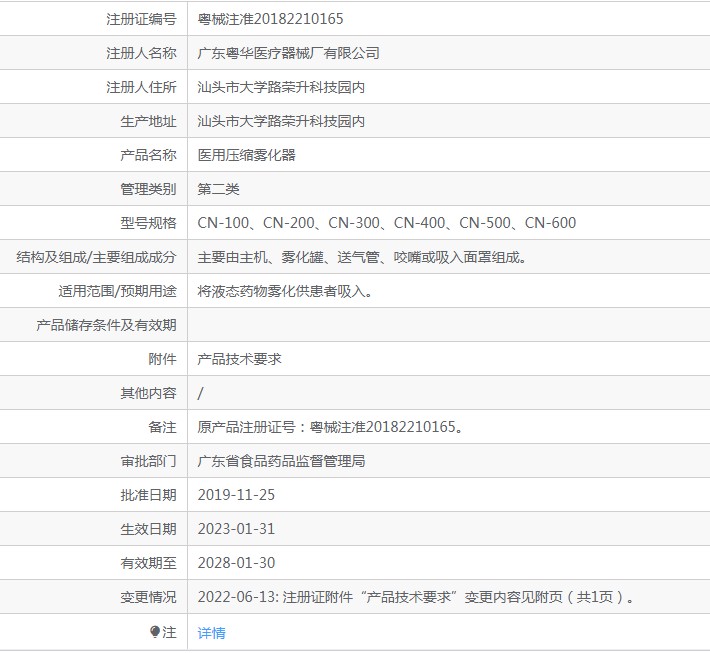
Task: Click address value in 生产地址 row
Action: click(x=281, y=121)
